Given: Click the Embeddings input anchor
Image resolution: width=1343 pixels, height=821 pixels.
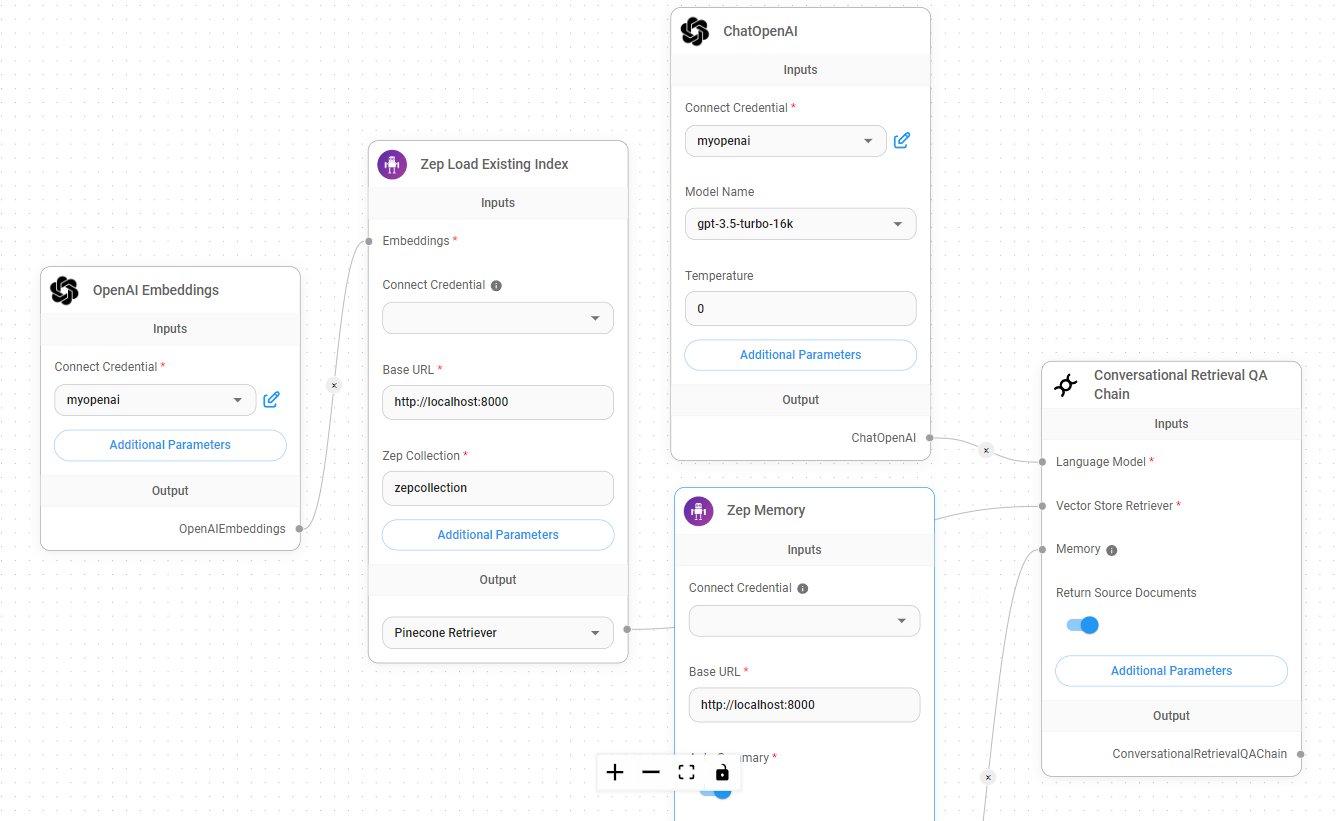Looking at the screenshot, I should coord(369,241).
